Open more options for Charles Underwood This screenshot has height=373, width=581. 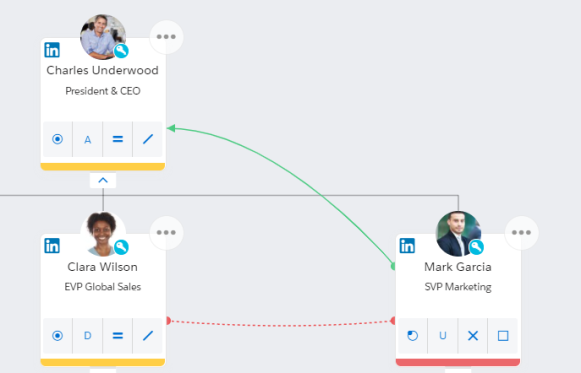point(166,37)
